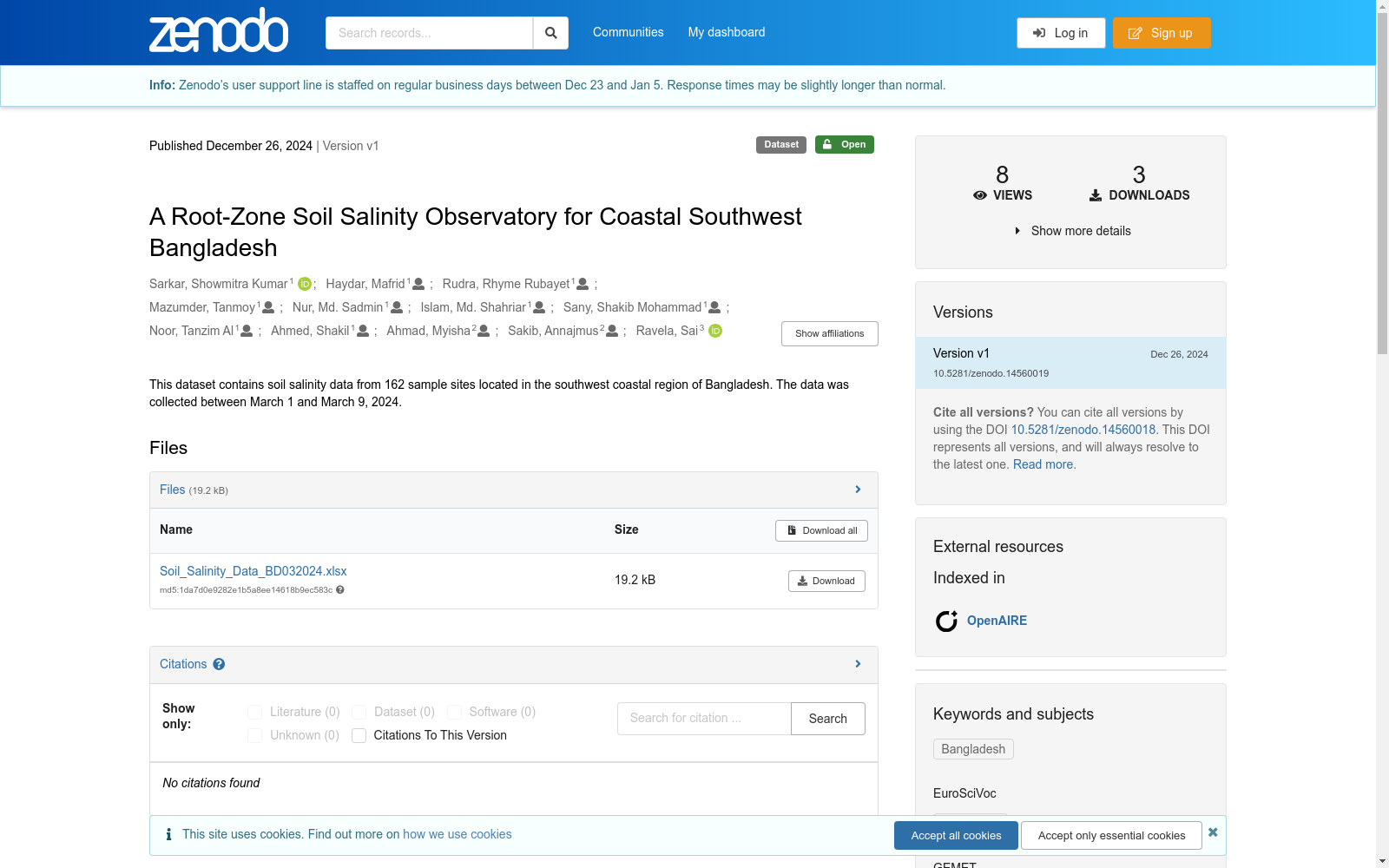Click the OpenAIRE link
1389x868 pixels.
pos(997,621)
